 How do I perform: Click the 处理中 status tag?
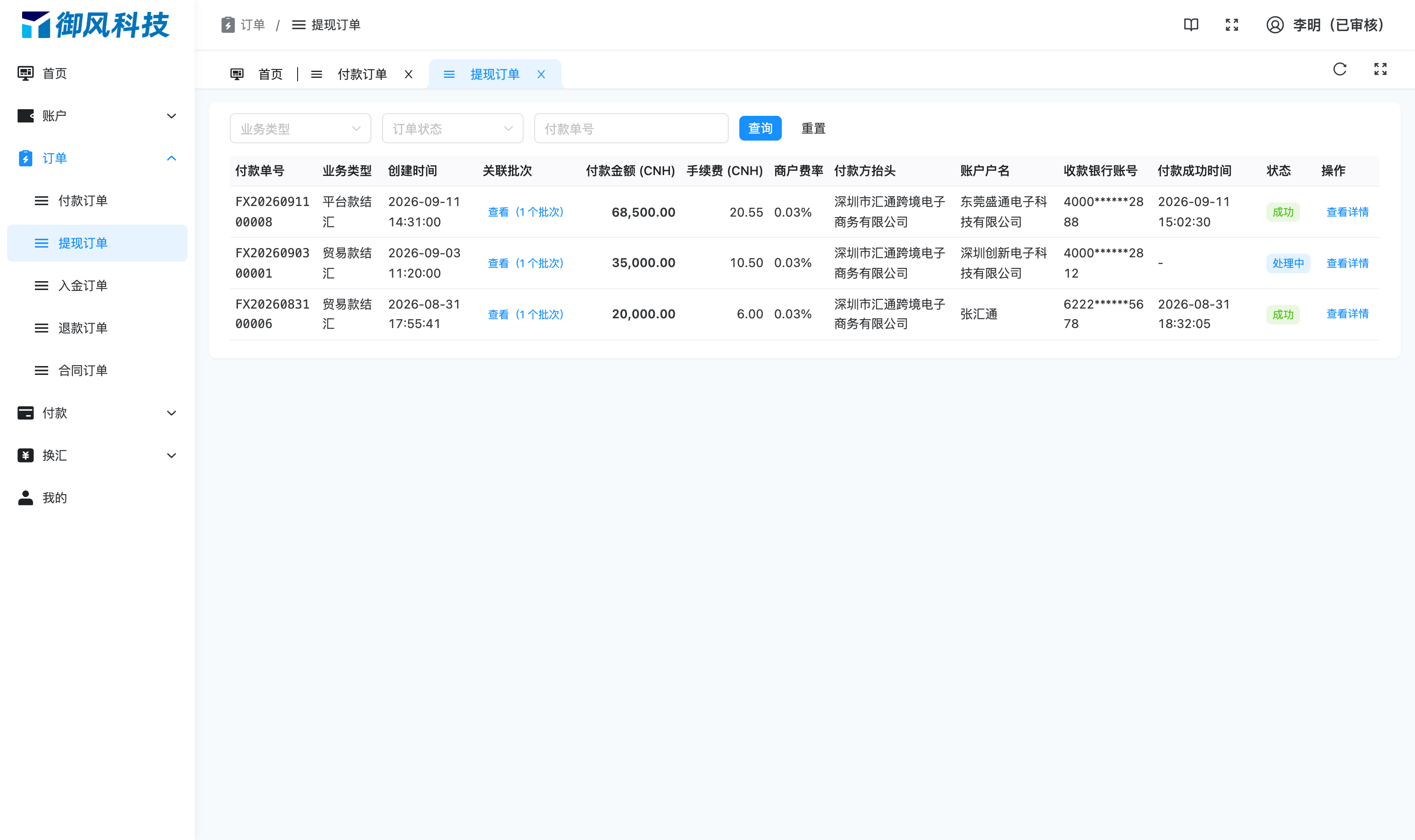click(1288, 263)
